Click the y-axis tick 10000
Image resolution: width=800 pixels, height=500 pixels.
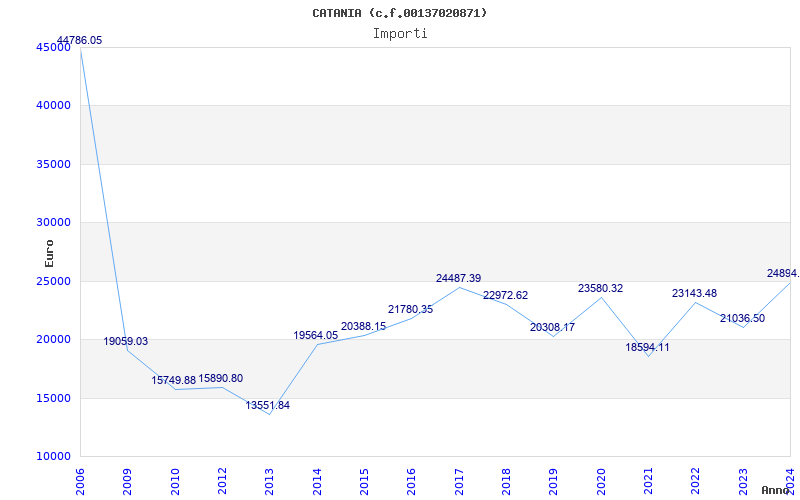coord(53,457)
